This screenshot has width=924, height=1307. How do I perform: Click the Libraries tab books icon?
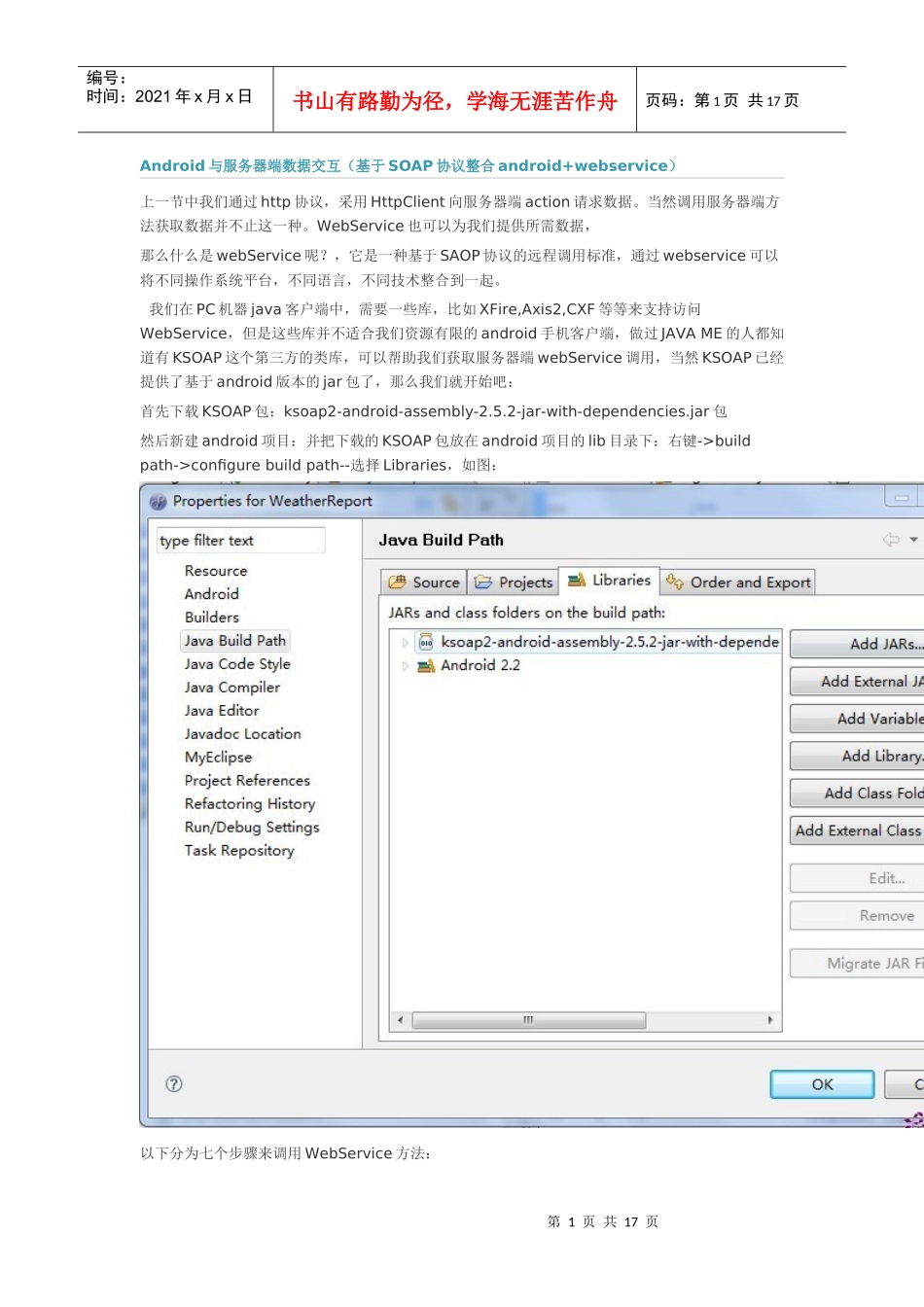pyautogui.click(x=577, y=580)
